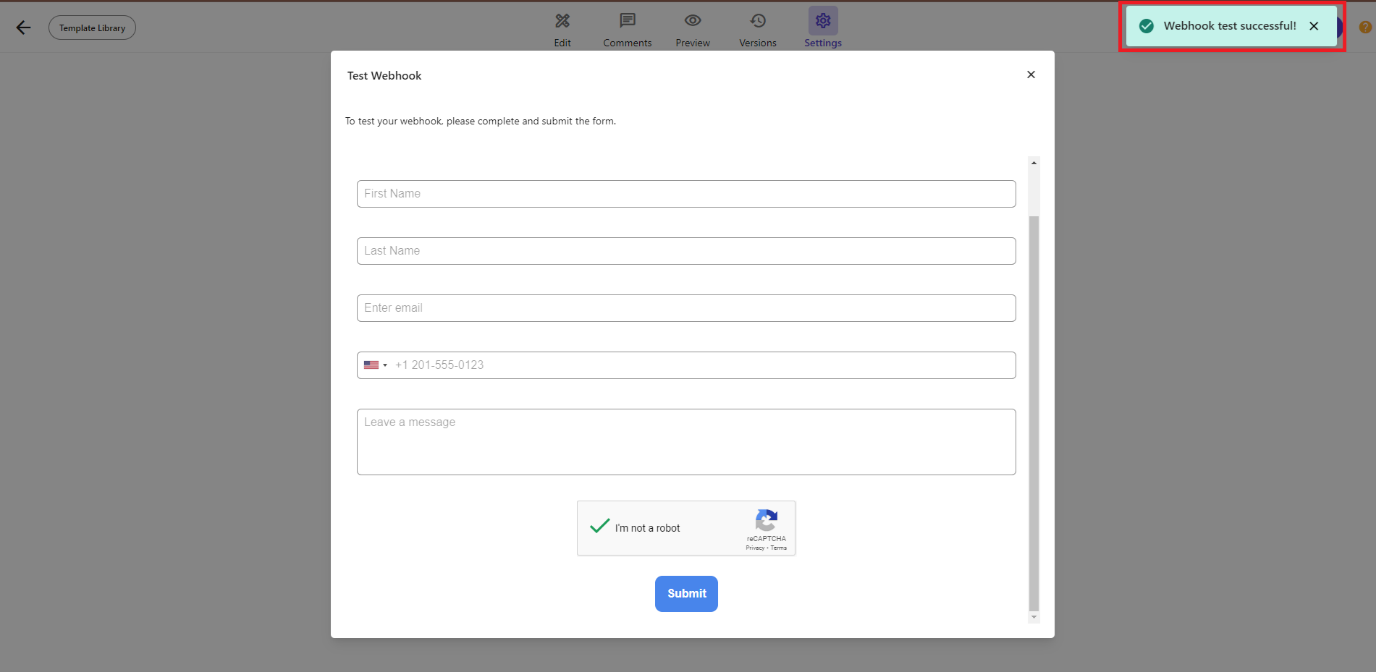Open the Settings gear icon

click(x=823, y=21)
